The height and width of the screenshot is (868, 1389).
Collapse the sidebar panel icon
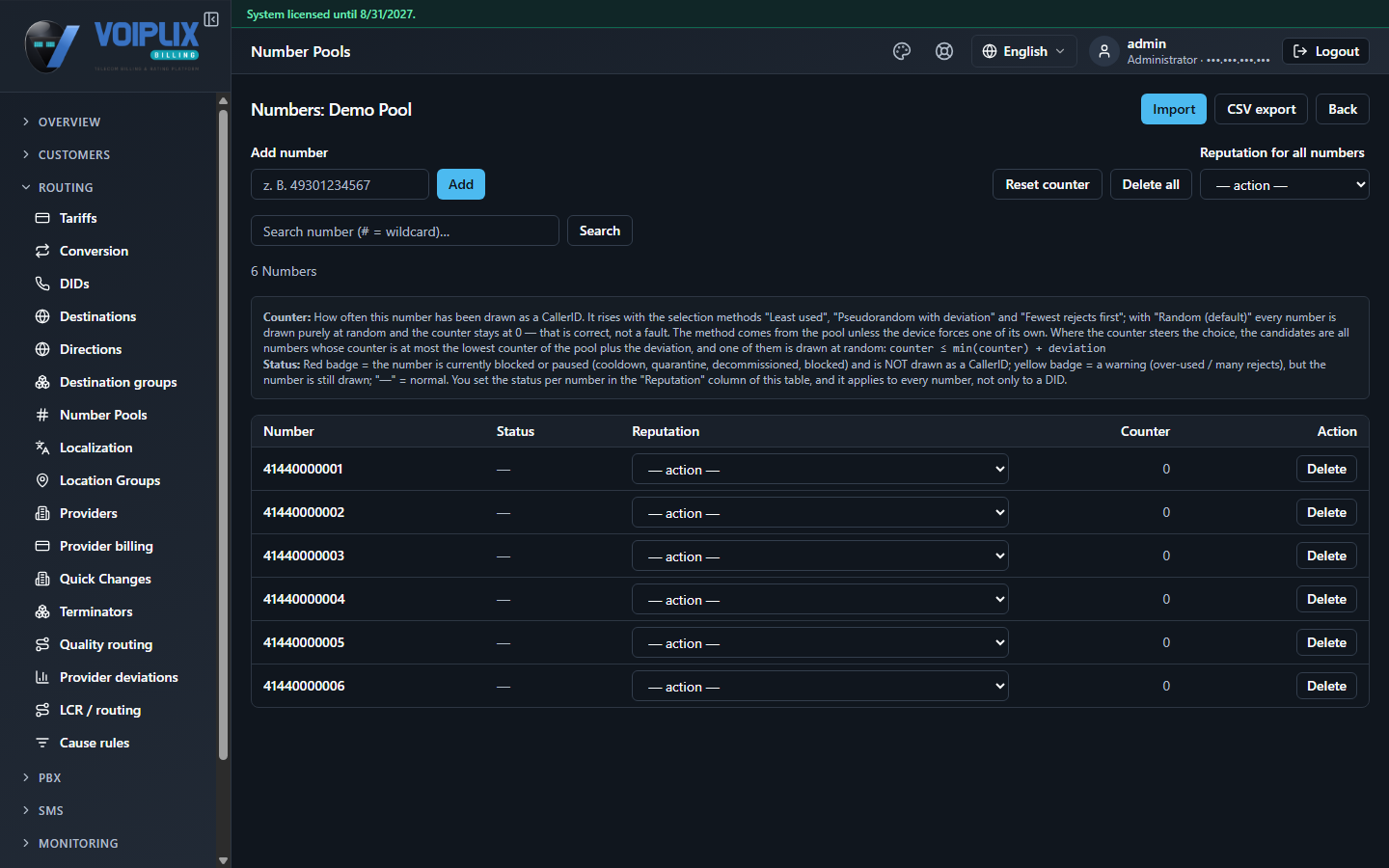coord(211,19)
